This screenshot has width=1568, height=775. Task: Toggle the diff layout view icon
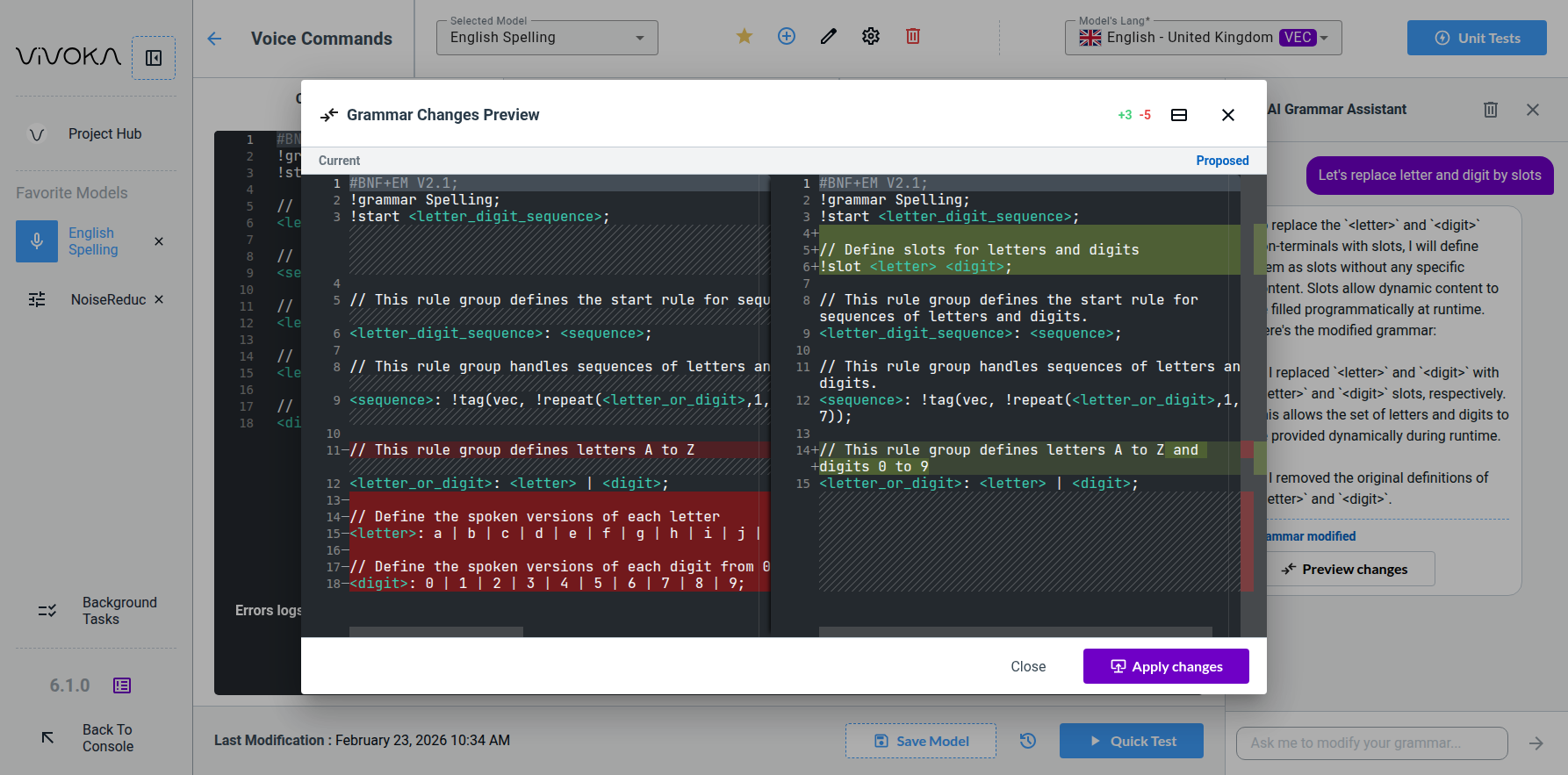(x=1179, y=115)
